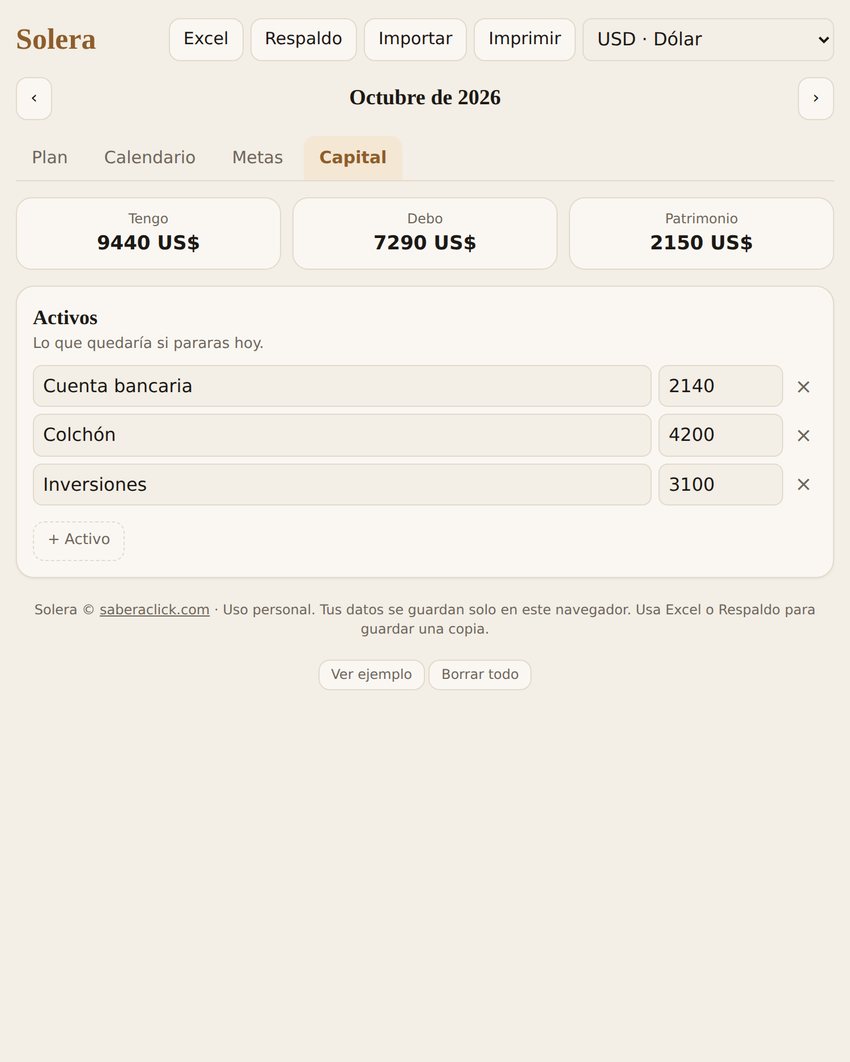Screen dimensions: 850x1062
Task: Remove the Cuenta bancaria asset
Action: pos(803,387)
